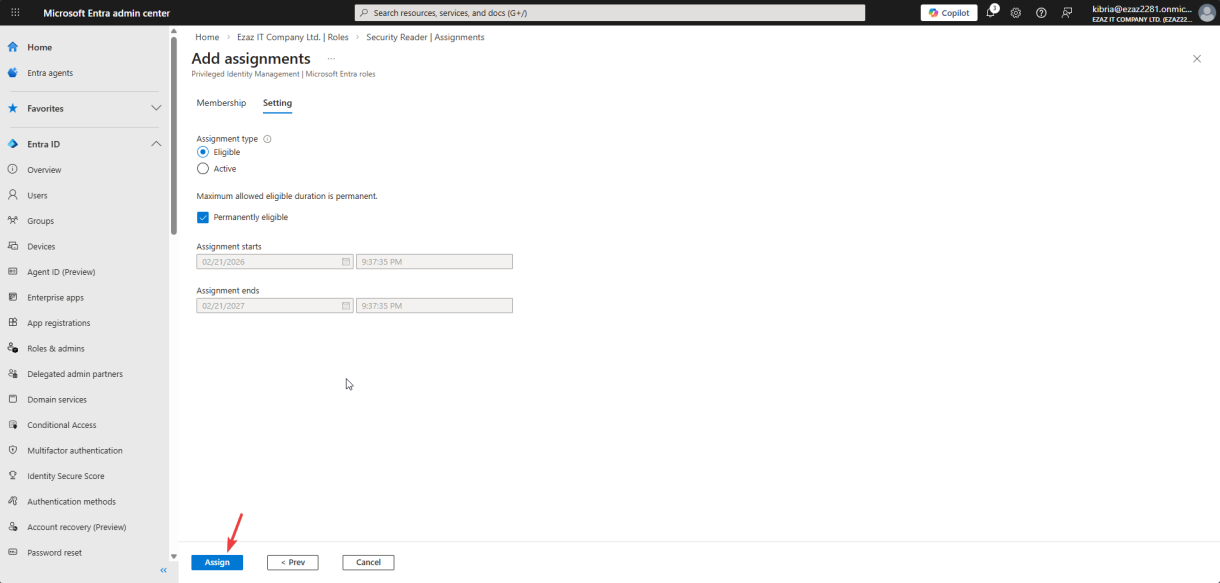Click the Agent ID (Preview) icon
The image size is (1220, 583).
(x=13, y=272)
